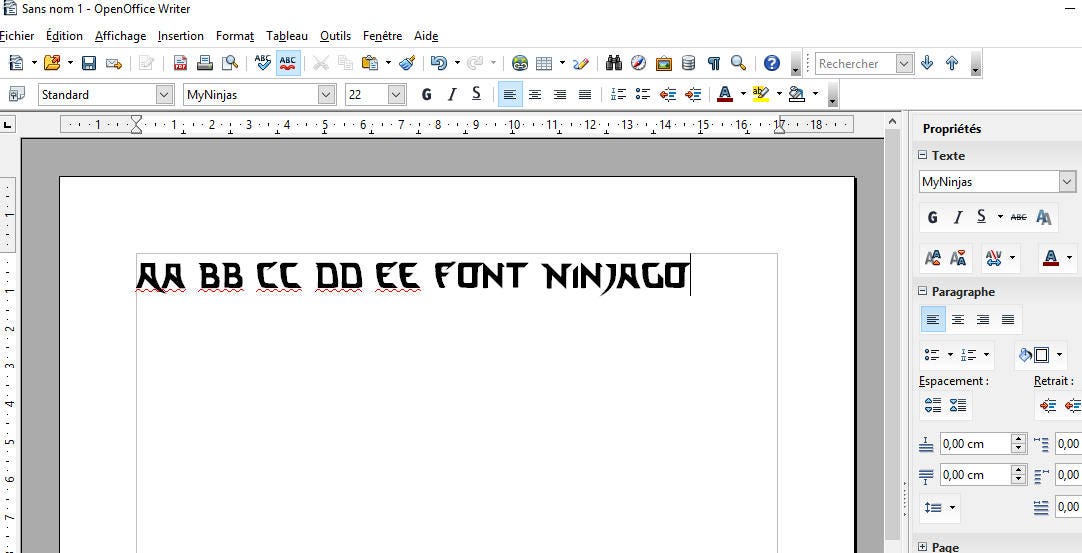Create a new document via toolbar icon
This screenshot has height=553, width=1082.
16,64
